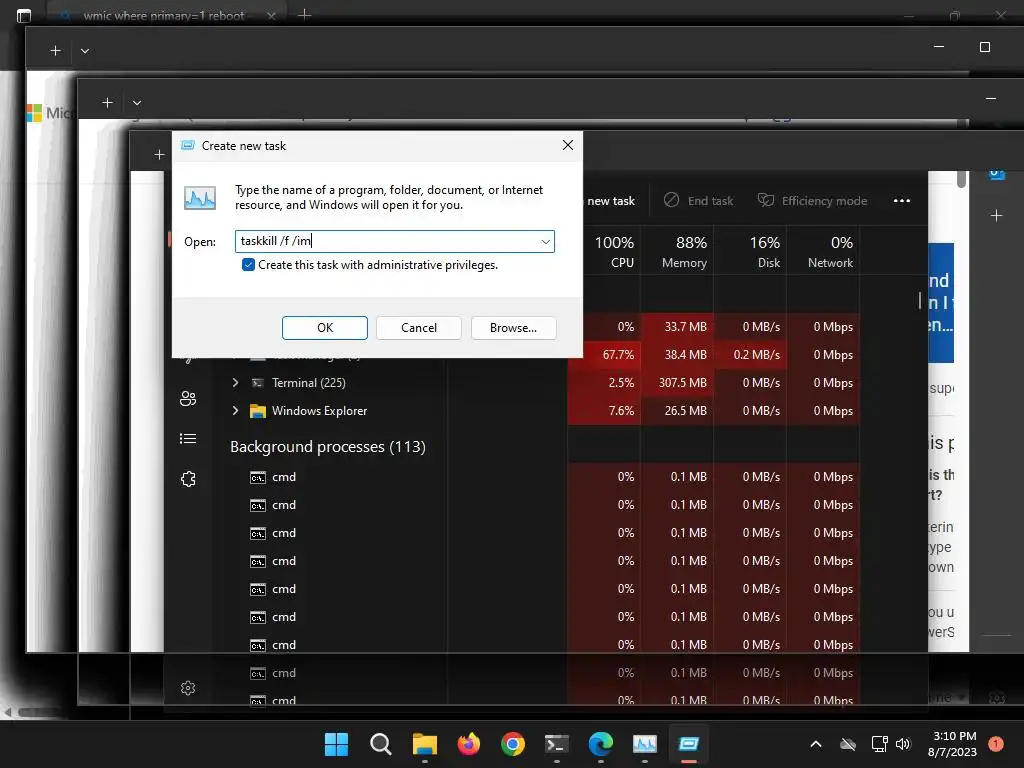Open Terminal from taskbar

click(556, 744)
